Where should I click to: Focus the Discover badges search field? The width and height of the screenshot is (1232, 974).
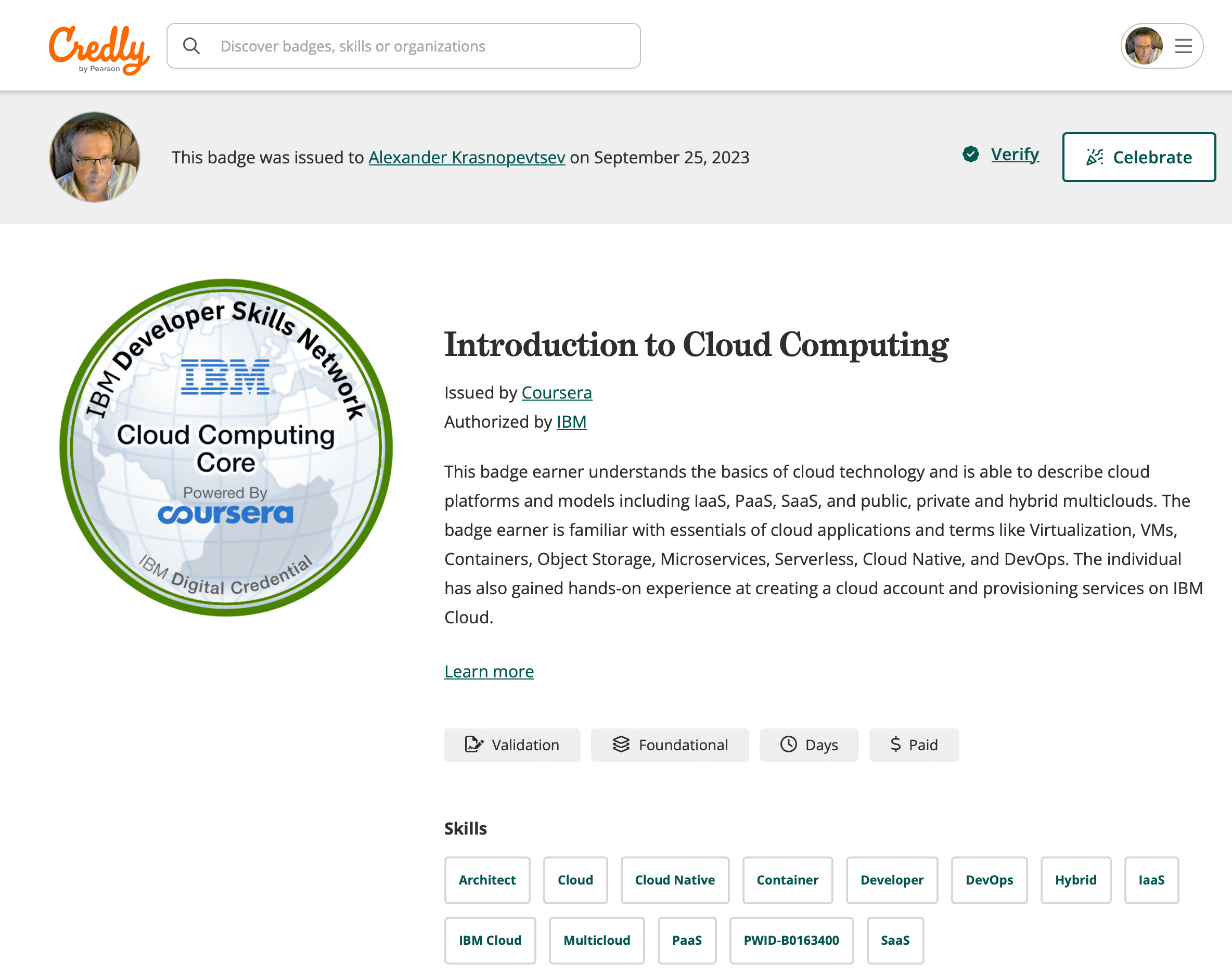coord(404,46)
